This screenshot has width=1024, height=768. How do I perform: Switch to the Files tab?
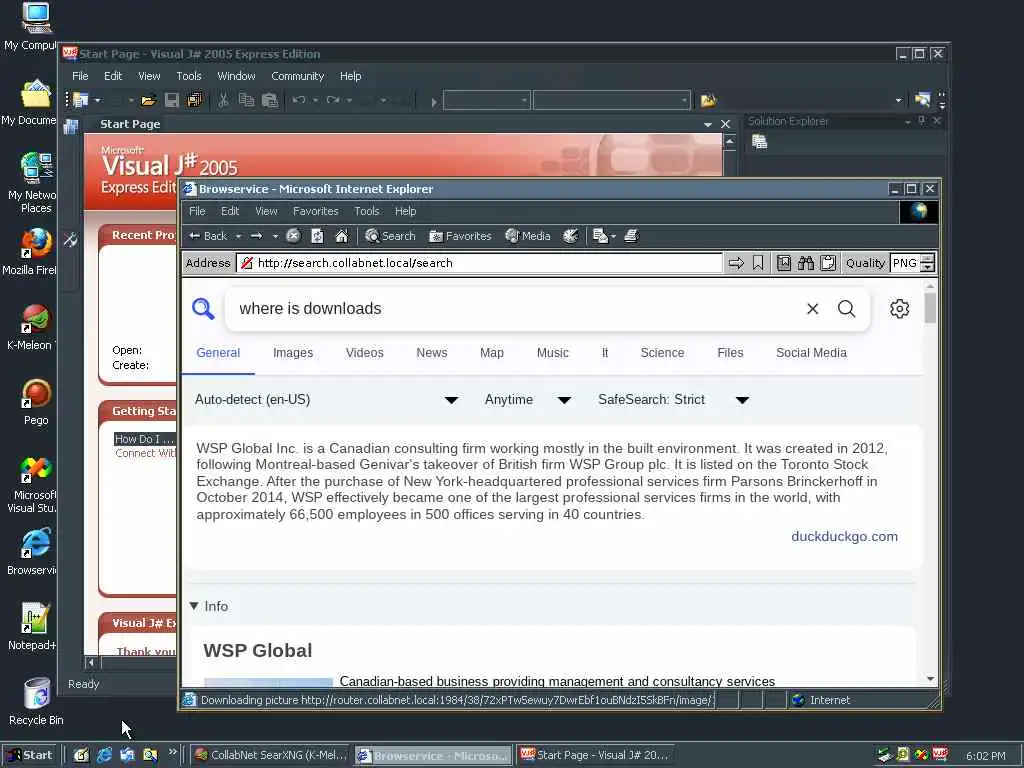730,353
